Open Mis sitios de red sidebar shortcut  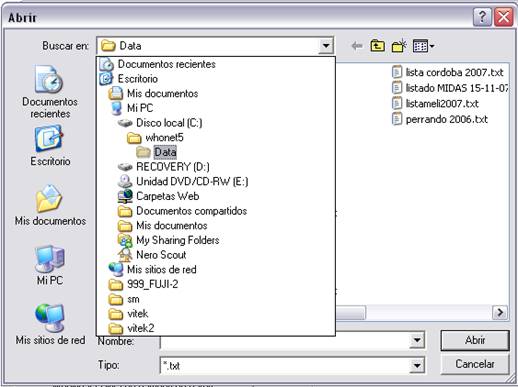[50, 324]
